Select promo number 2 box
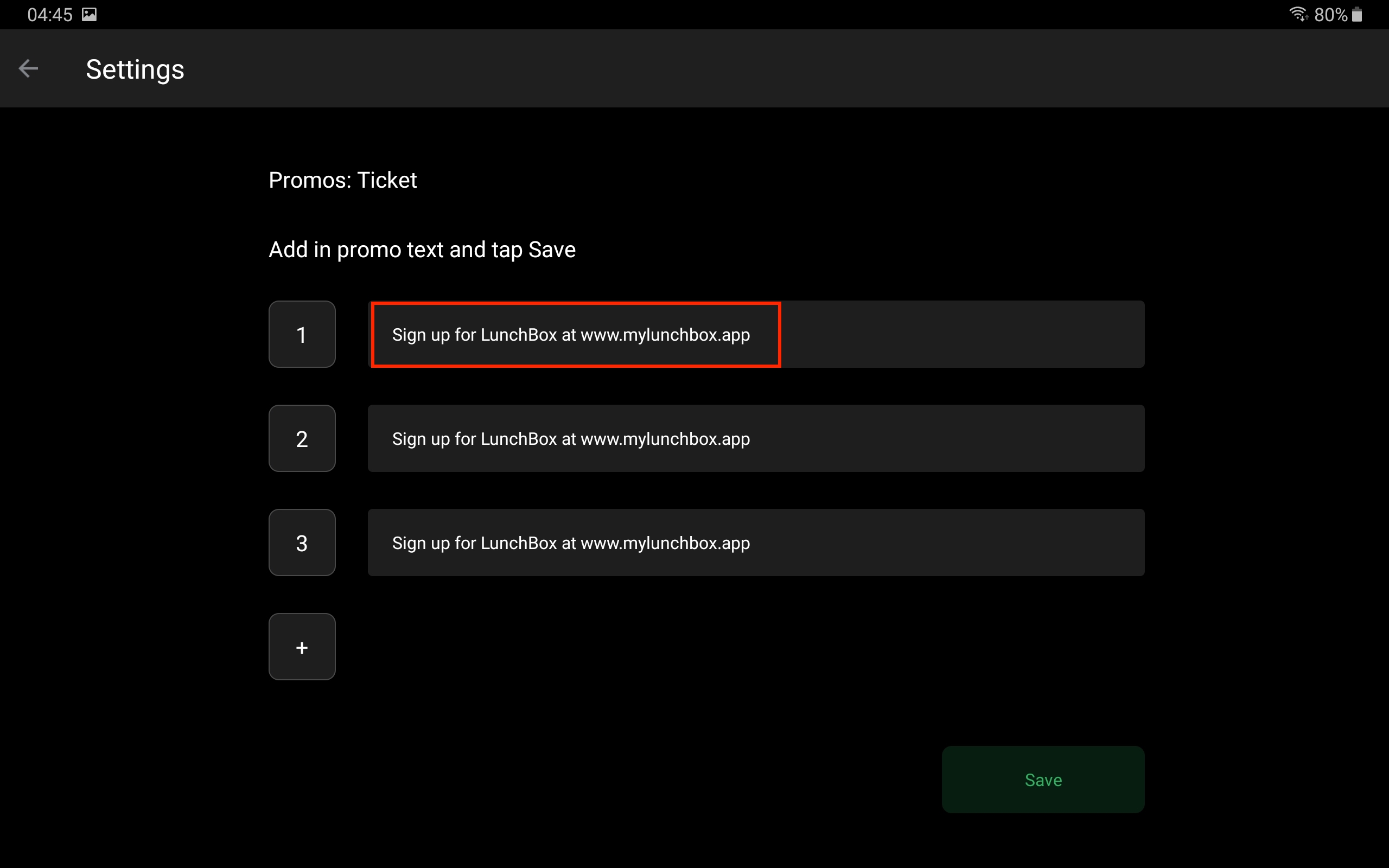This screenshot has width=1389, height=868. coord(302,438)
